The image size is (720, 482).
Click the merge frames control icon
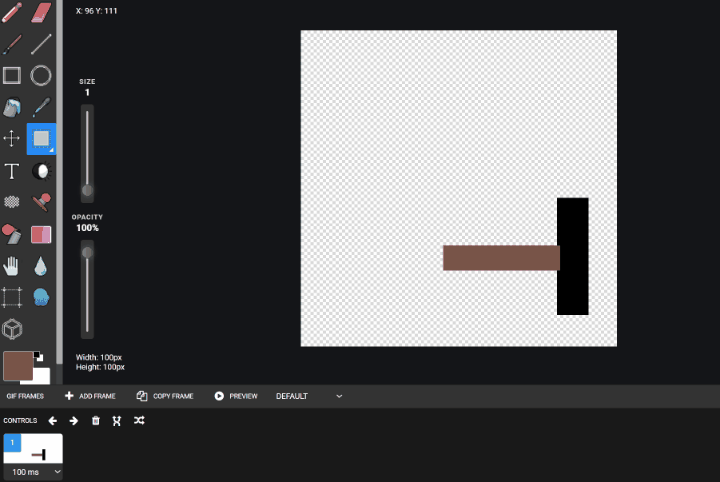point(117,420)
